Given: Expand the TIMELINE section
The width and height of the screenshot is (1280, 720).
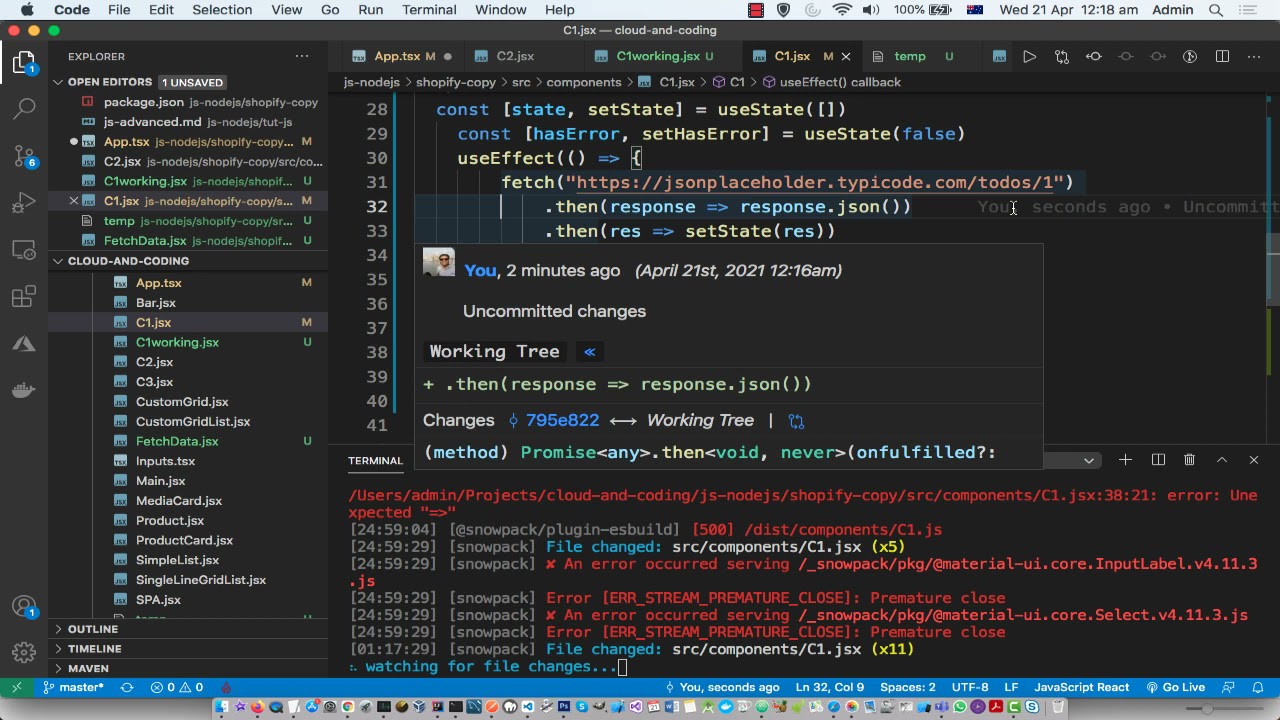Looking at the screenshot, I should [x=95, y=649].
